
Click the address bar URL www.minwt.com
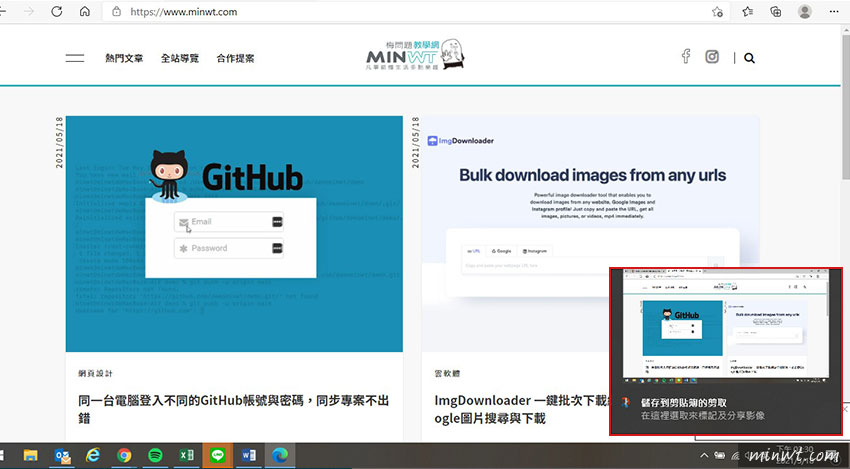(x=183, y=11)
